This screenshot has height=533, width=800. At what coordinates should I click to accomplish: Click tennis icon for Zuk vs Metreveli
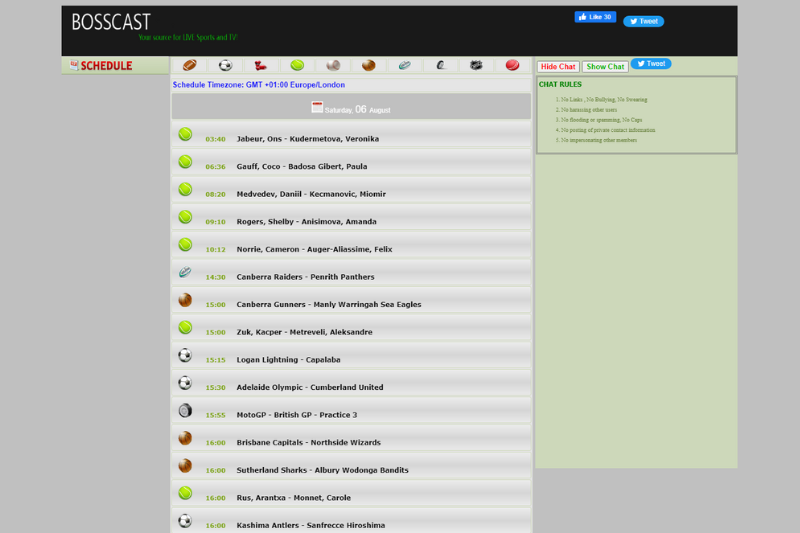pyautogui.click(x=185, y=327)
